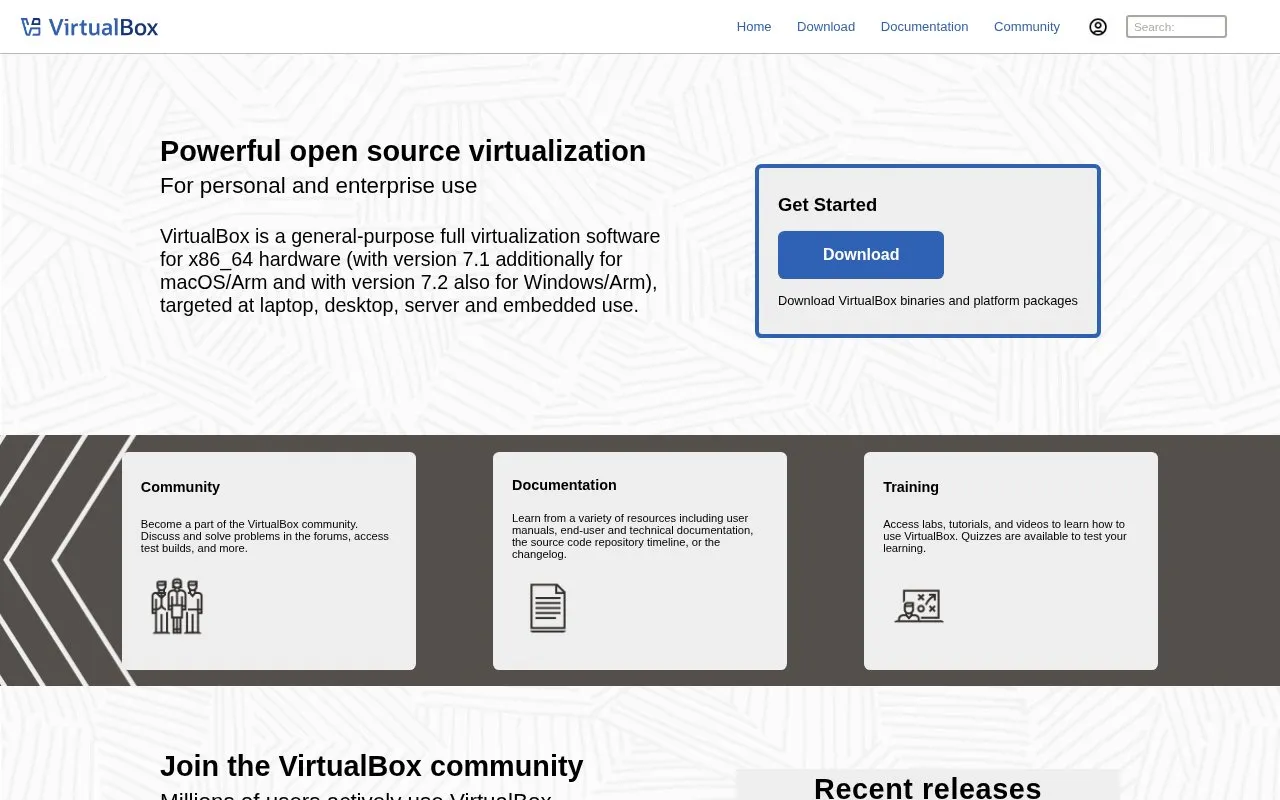Click 'For personal and enterprise use' subtitle
The height and width of the screenshot is (800, 1280).
click(x=318, y=186)
